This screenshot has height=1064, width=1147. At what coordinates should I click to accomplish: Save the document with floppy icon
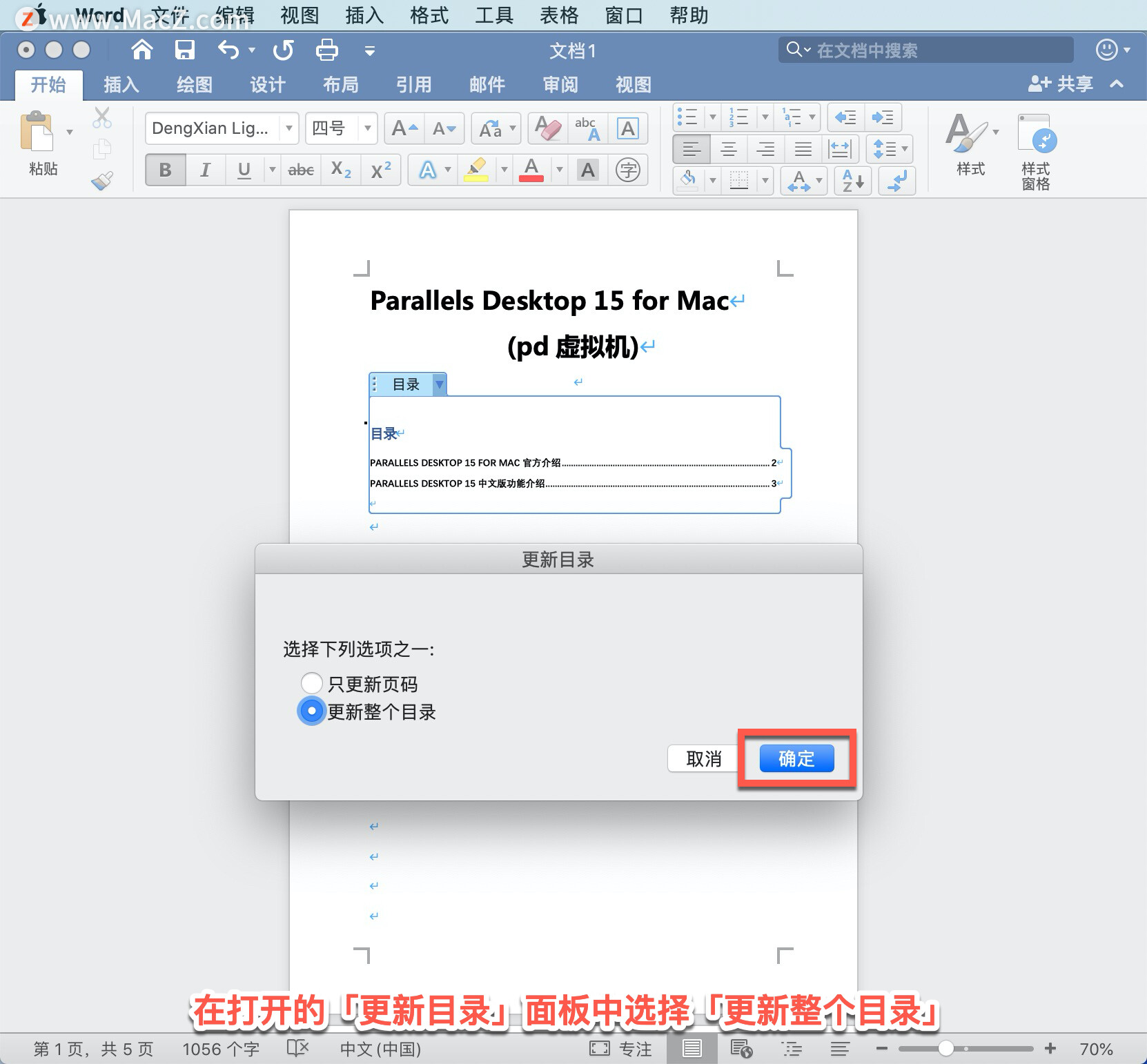(184, 50)
